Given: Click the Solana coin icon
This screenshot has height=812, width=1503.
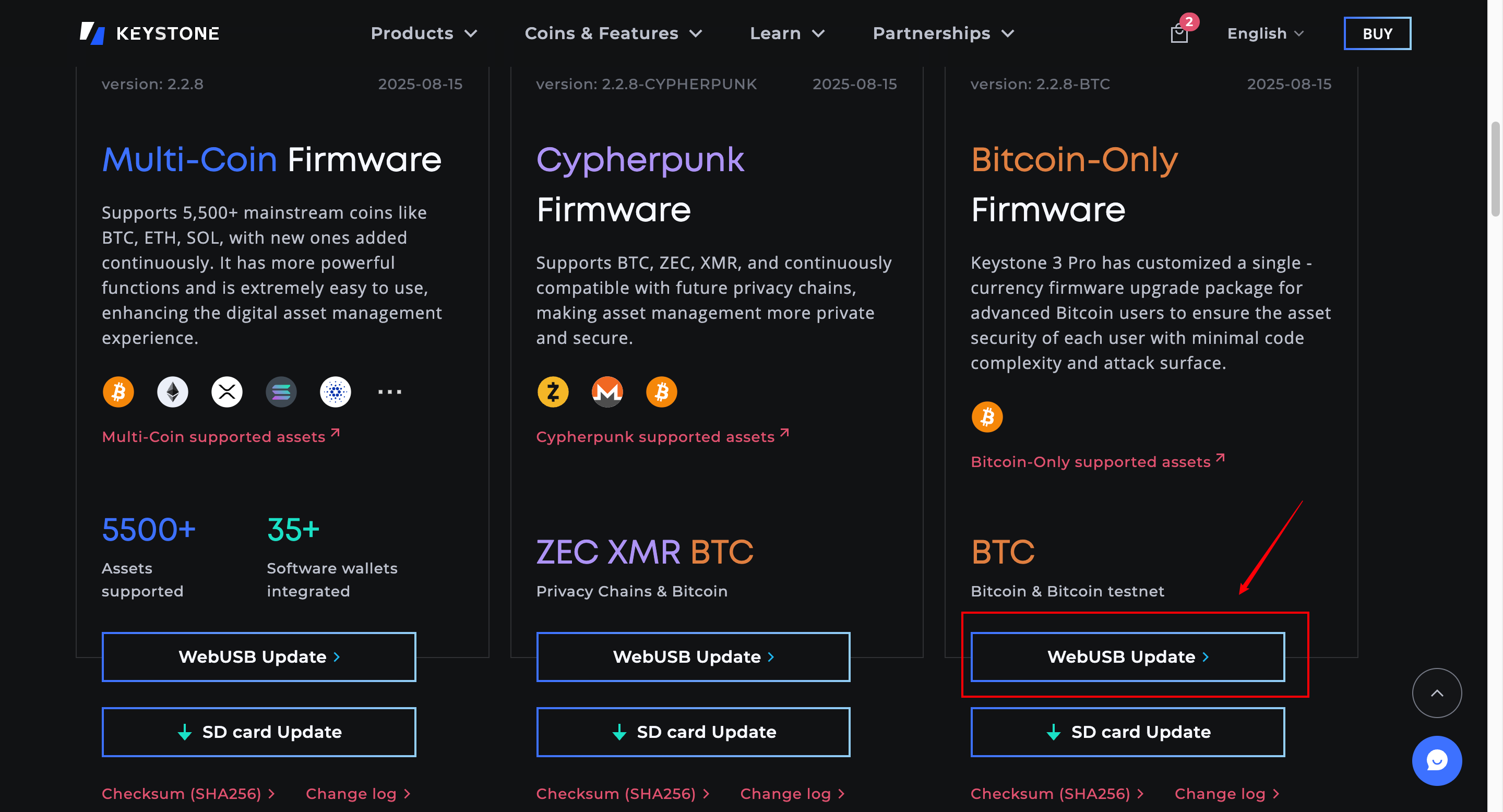Looking at the screenshot, I should [x=281, y=391].
